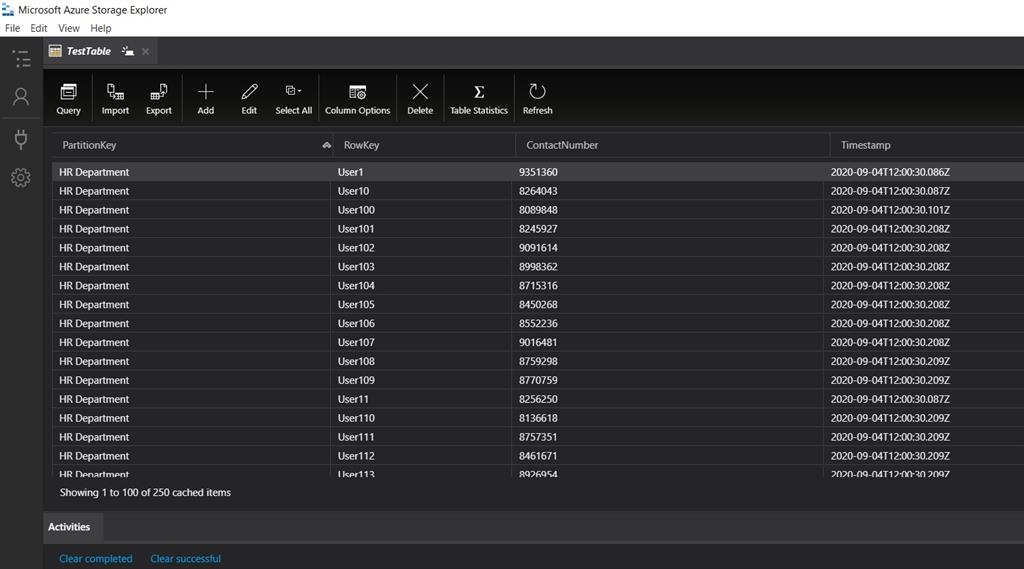
Task: Open Explorer tree view in sidebar
Action: pos(21,59)
